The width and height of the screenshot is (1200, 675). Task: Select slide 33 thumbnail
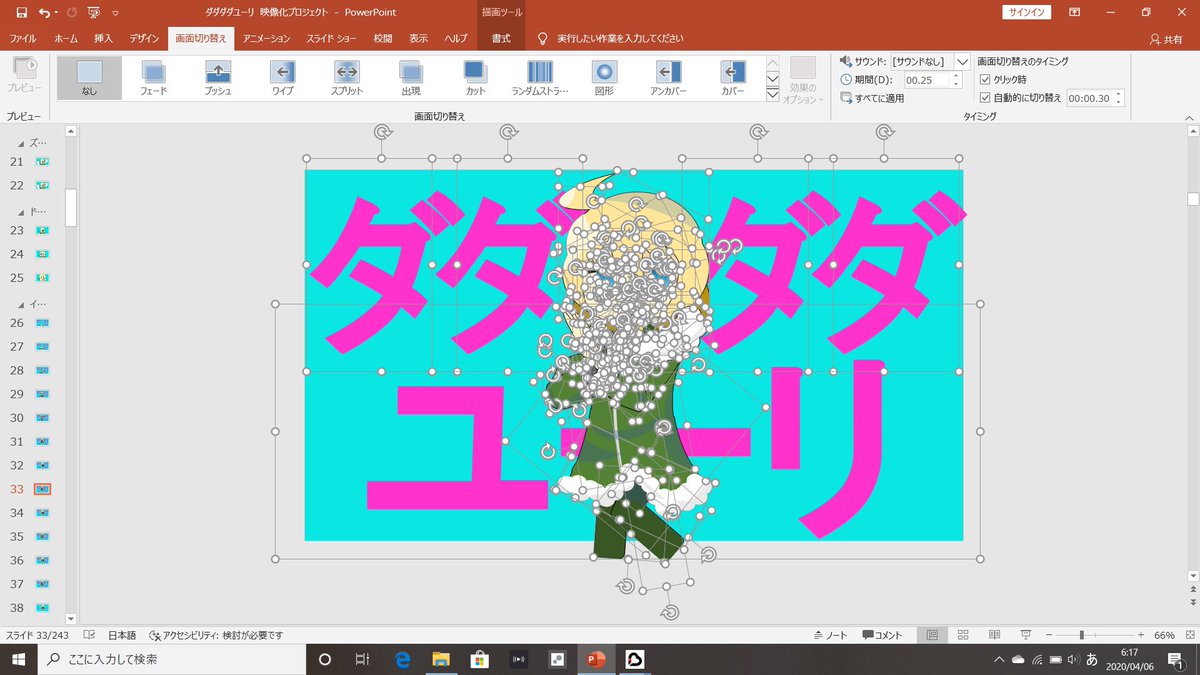coord(42,489)
